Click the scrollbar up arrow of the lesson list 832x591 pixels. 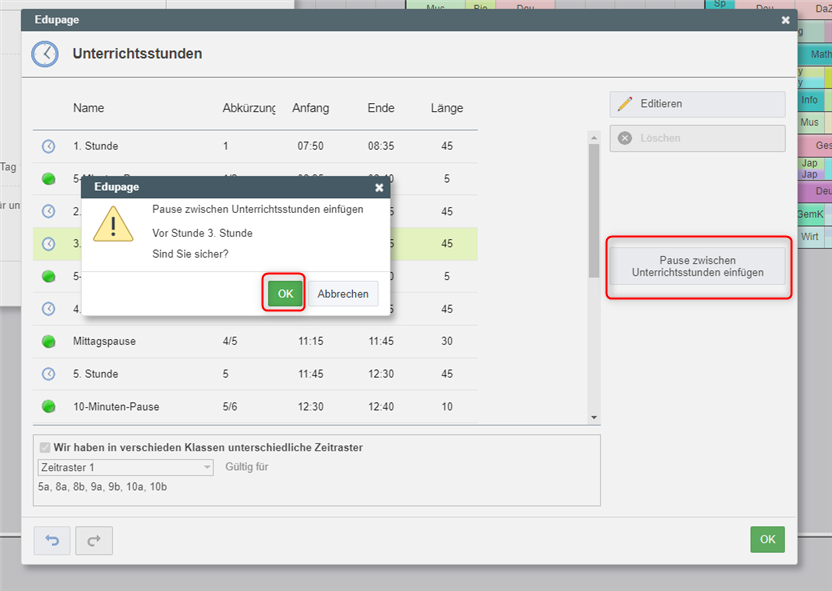(594, 138)
